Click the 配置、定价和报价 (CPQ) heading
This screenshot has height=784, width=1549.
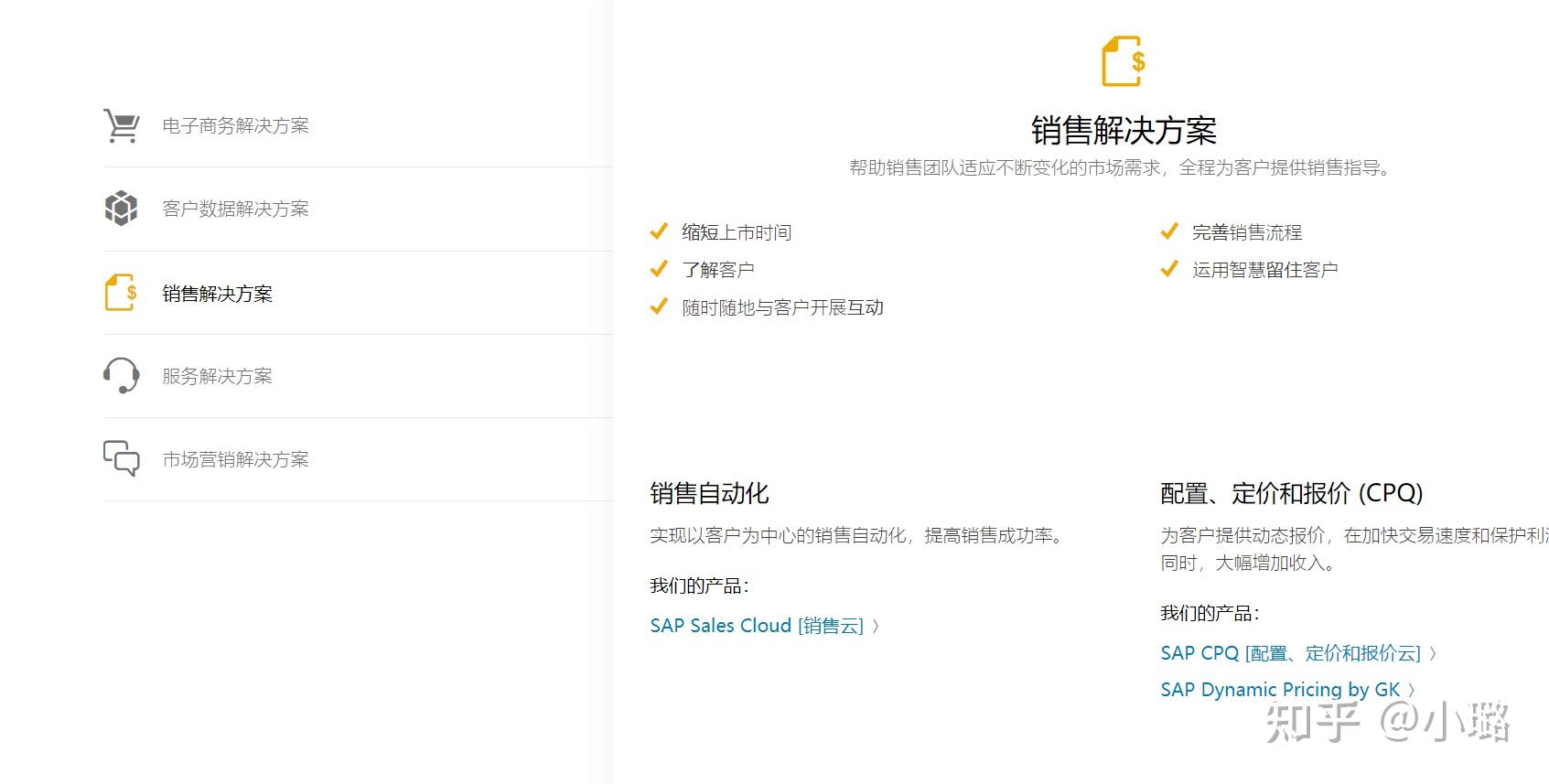1292,494
